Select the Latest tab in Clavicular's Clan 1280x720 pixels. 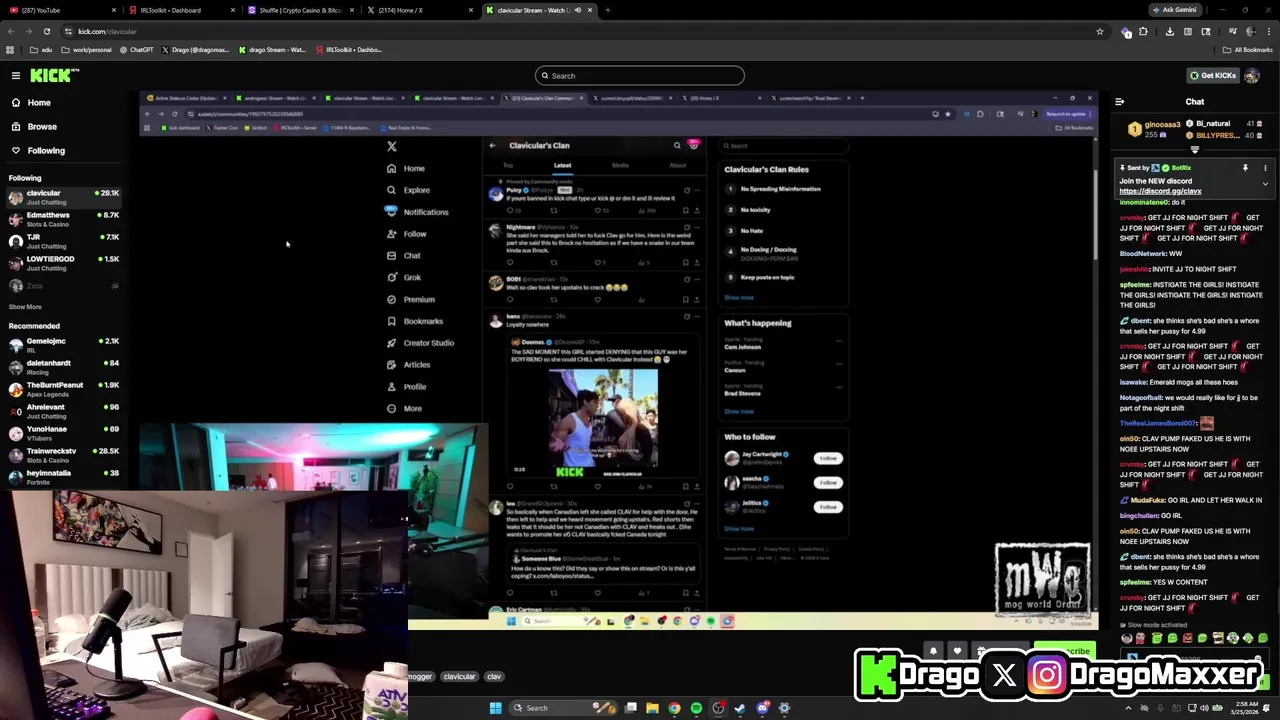point(563,165)
